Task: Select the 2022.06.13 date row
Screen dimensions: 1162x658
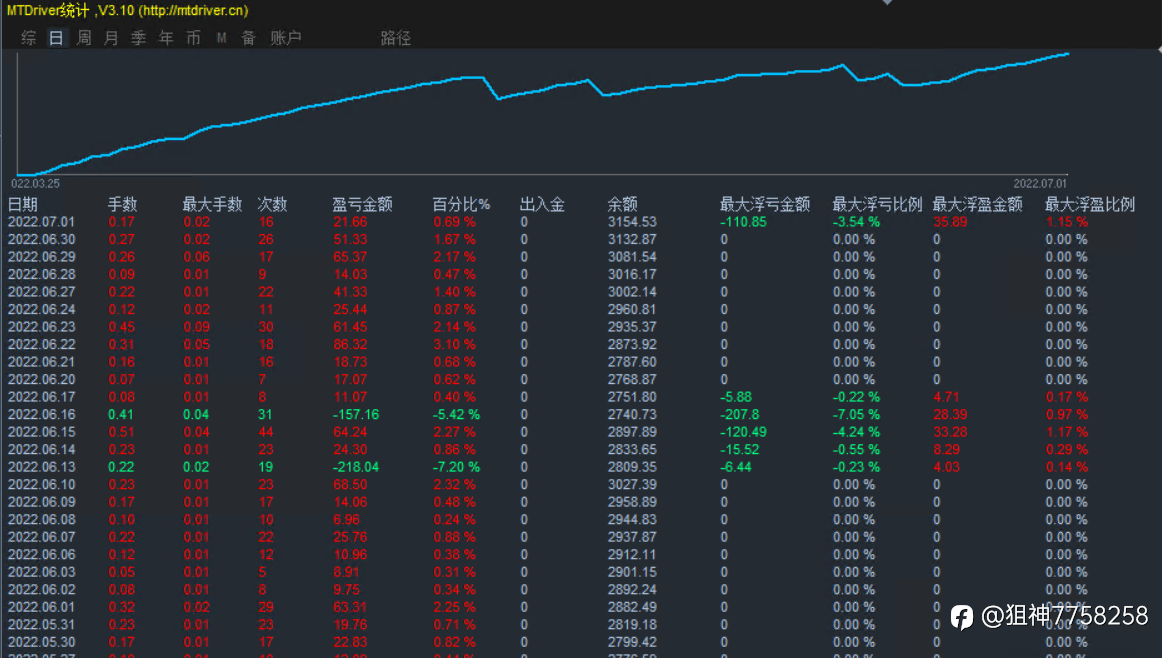Action: pos(42,467)
